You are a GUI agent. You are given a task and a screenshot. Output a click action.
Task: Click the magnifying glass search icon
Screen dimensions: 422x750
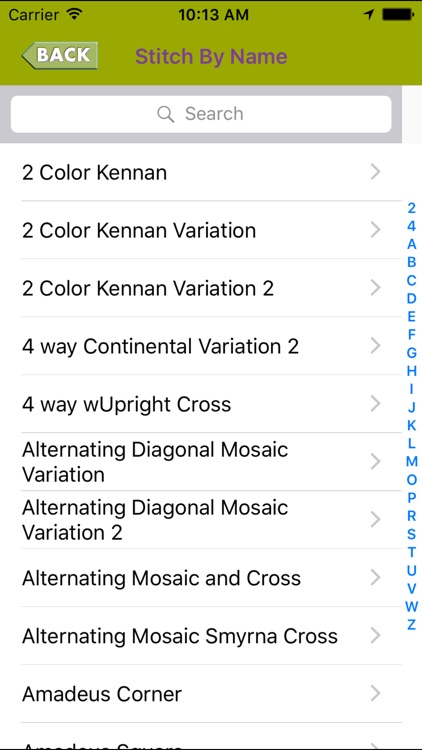click(166, 114)
